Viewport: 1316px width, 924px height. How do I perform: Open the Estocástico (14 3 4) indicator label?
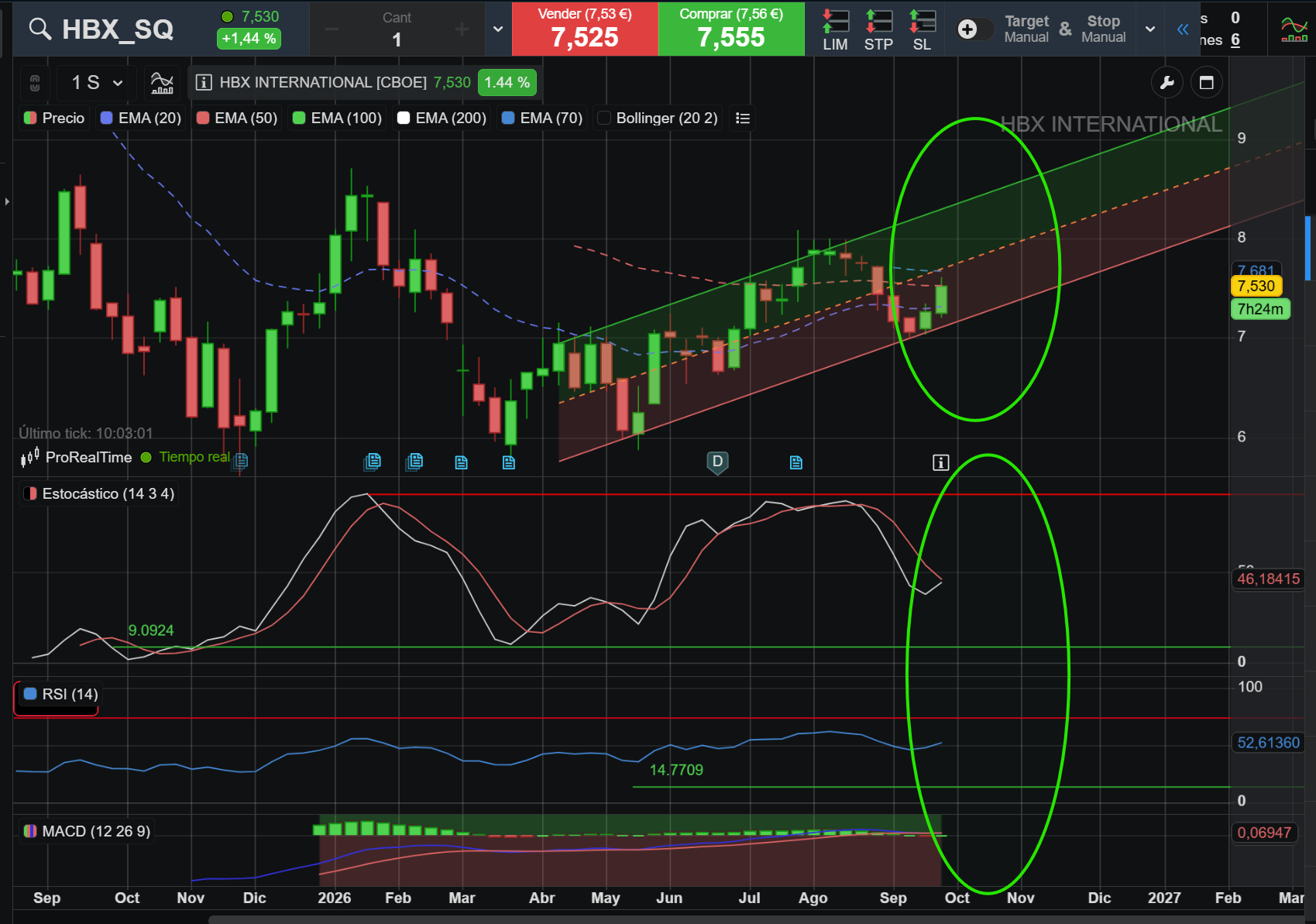pos(99,493)
